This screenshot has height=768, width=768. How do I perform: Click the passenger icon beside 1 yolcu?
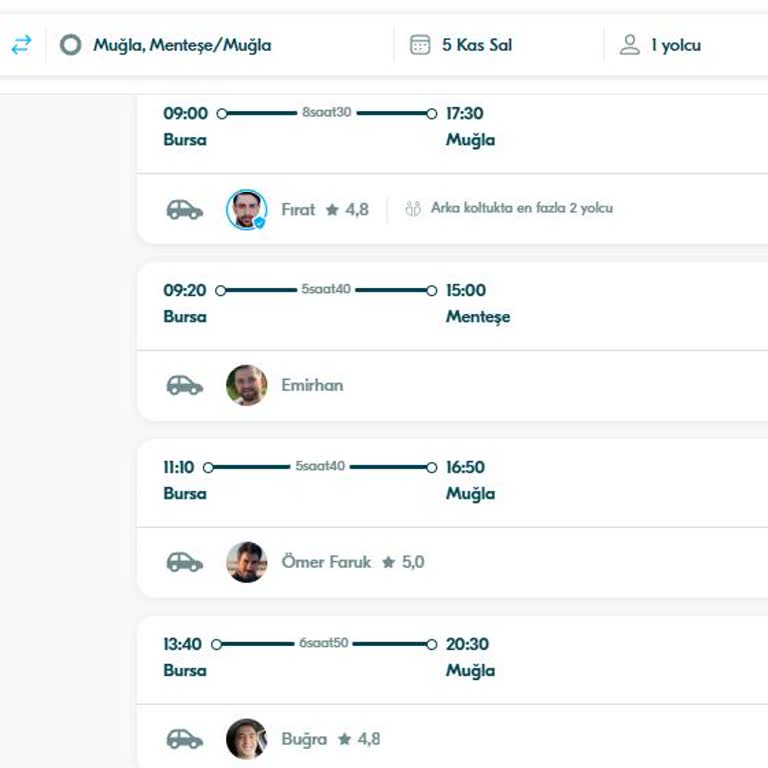(x=629, y=45)
